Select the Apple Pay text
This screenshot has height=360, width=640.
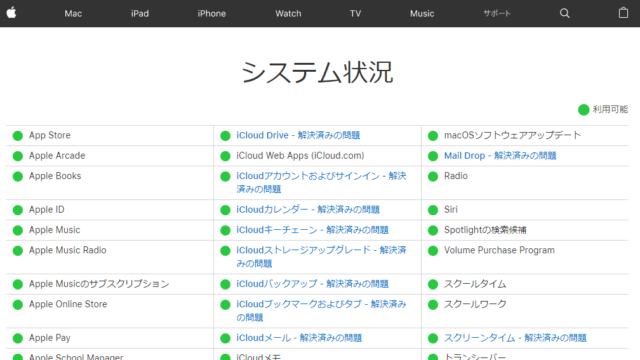click(49, 338)
